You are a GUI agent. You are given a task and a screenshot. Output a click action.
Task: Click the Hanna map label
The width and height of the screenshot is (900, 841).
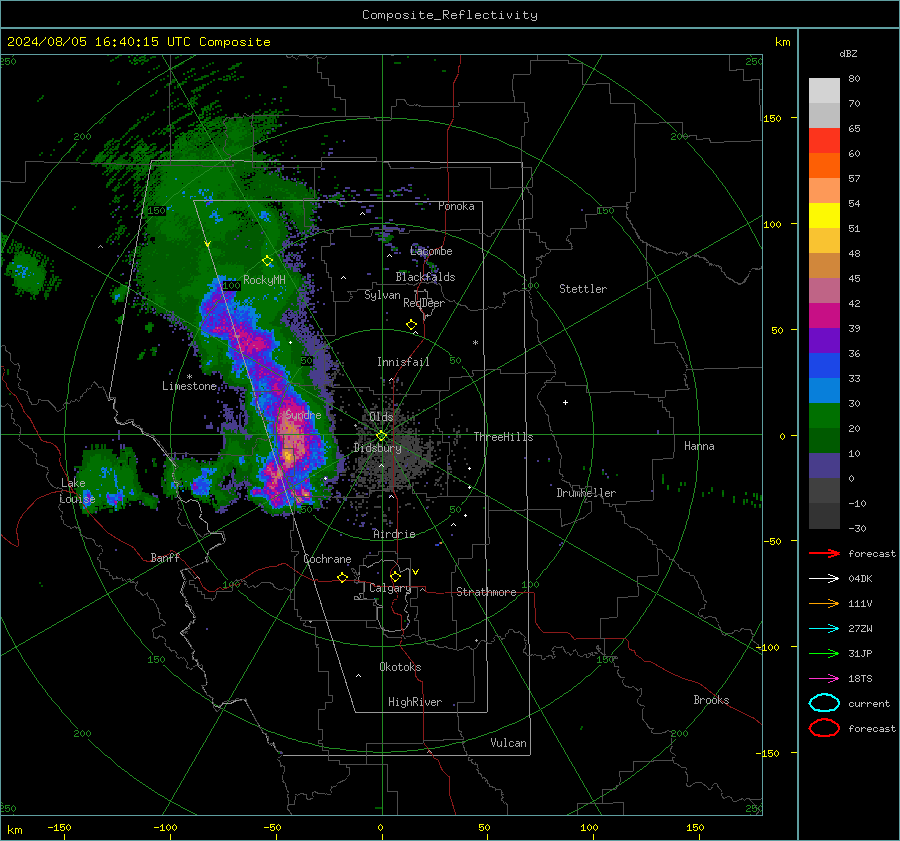(x=699, y=446)
